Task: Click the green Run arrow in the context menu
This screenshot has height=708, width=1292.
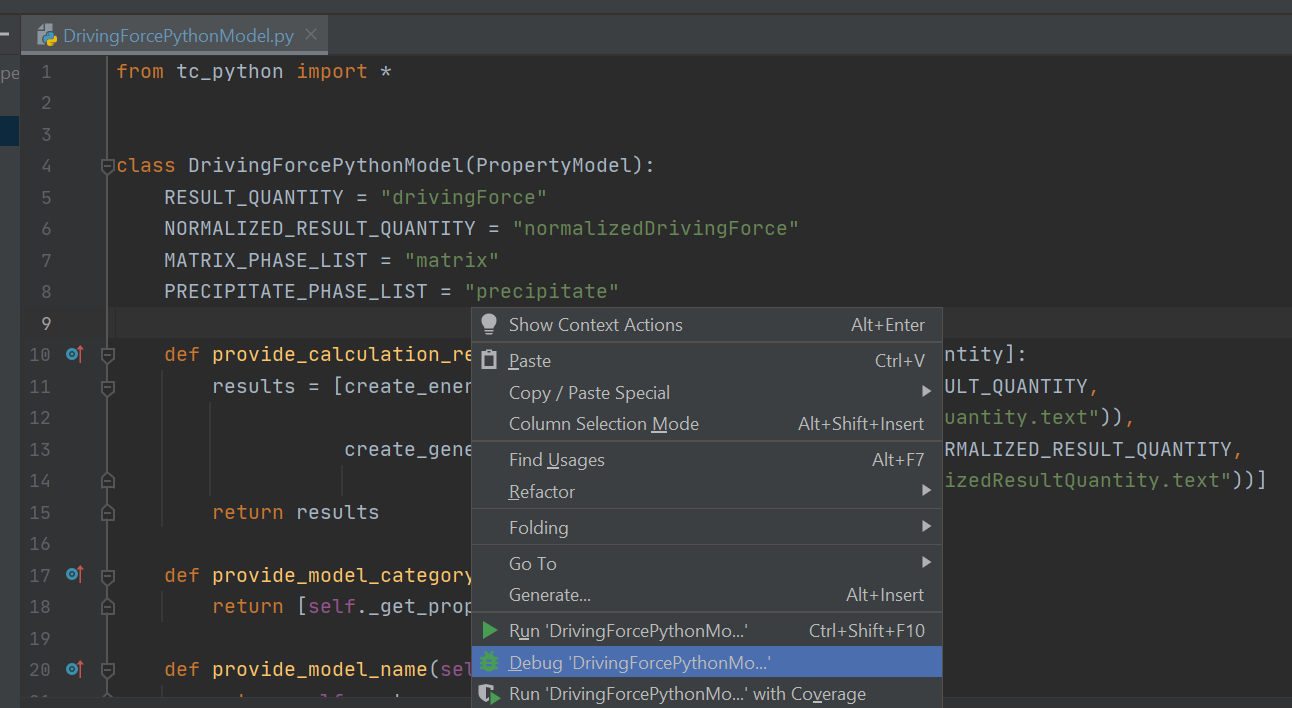Action: [489, 630]
